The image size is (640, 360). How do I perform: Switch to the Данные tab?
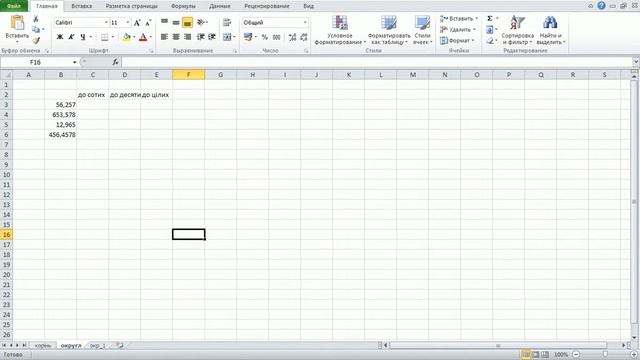[220, 6]
